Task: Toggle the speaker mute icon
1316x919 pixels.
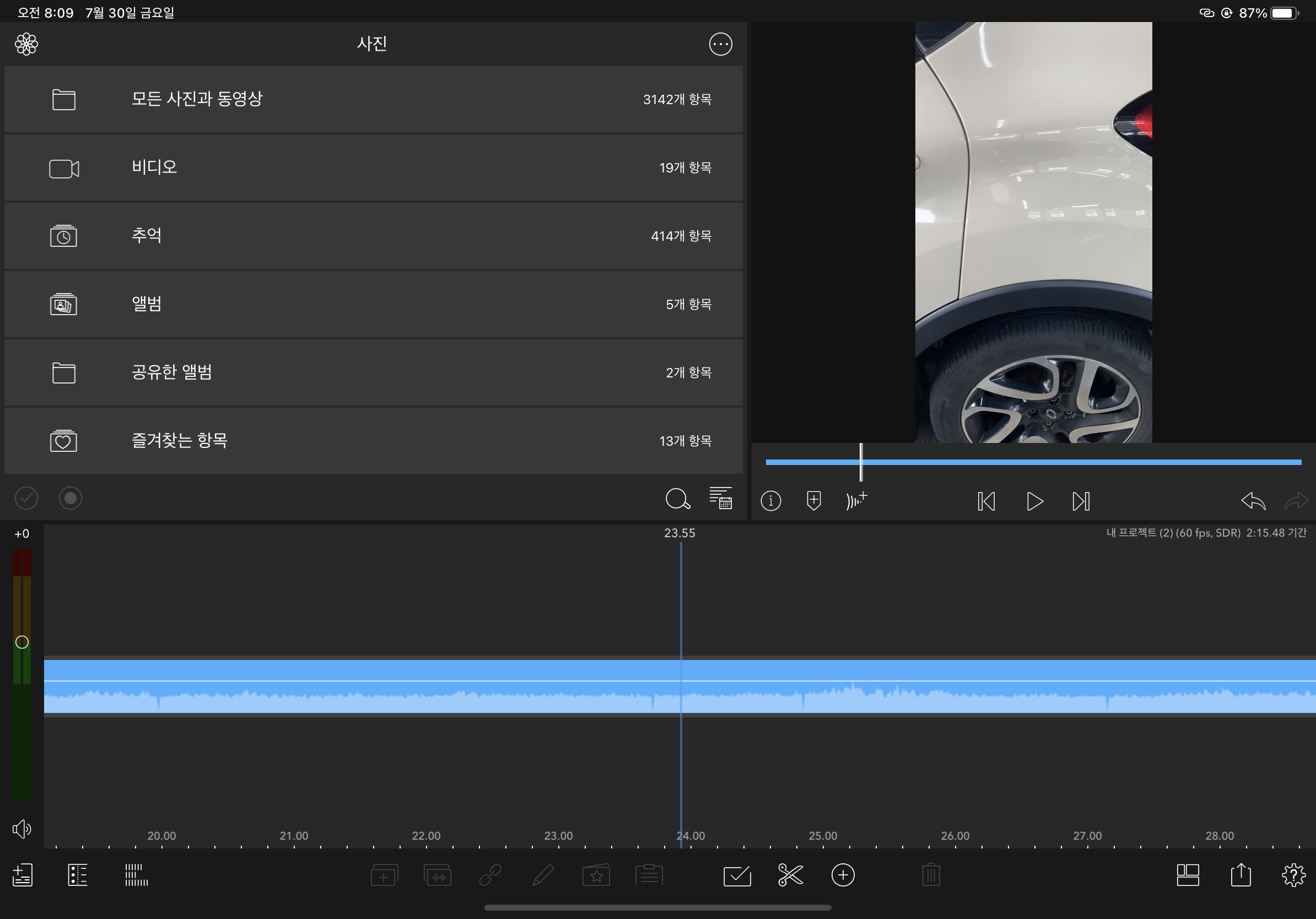Action: click(22, 829)
